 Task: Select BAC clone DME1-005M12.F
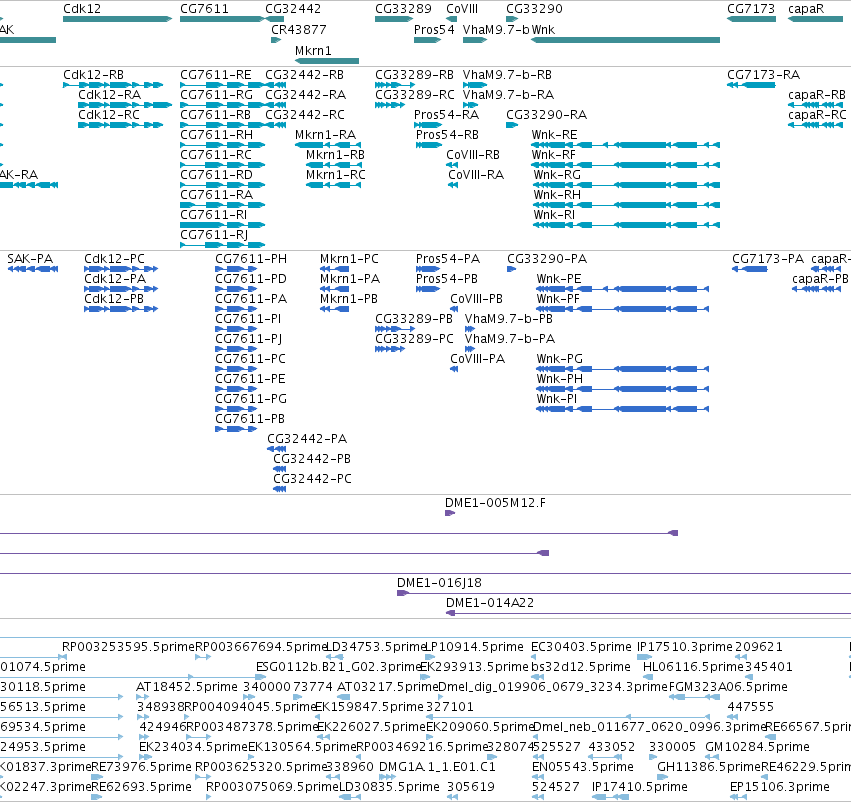496,502
